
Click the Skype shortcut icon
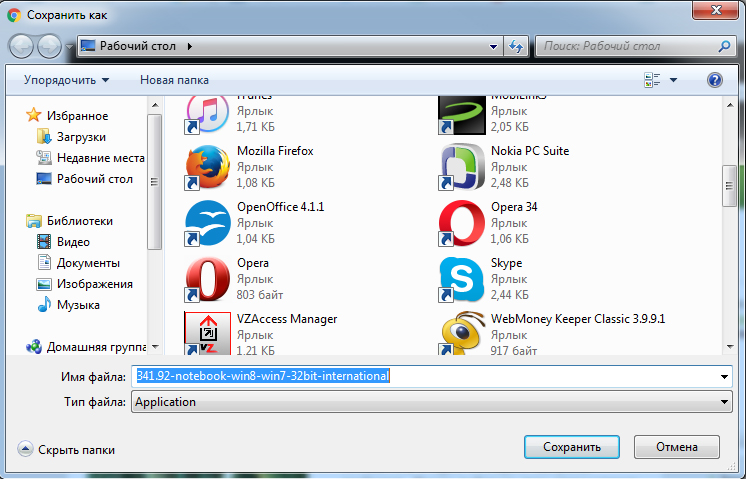tap(463, 278)
